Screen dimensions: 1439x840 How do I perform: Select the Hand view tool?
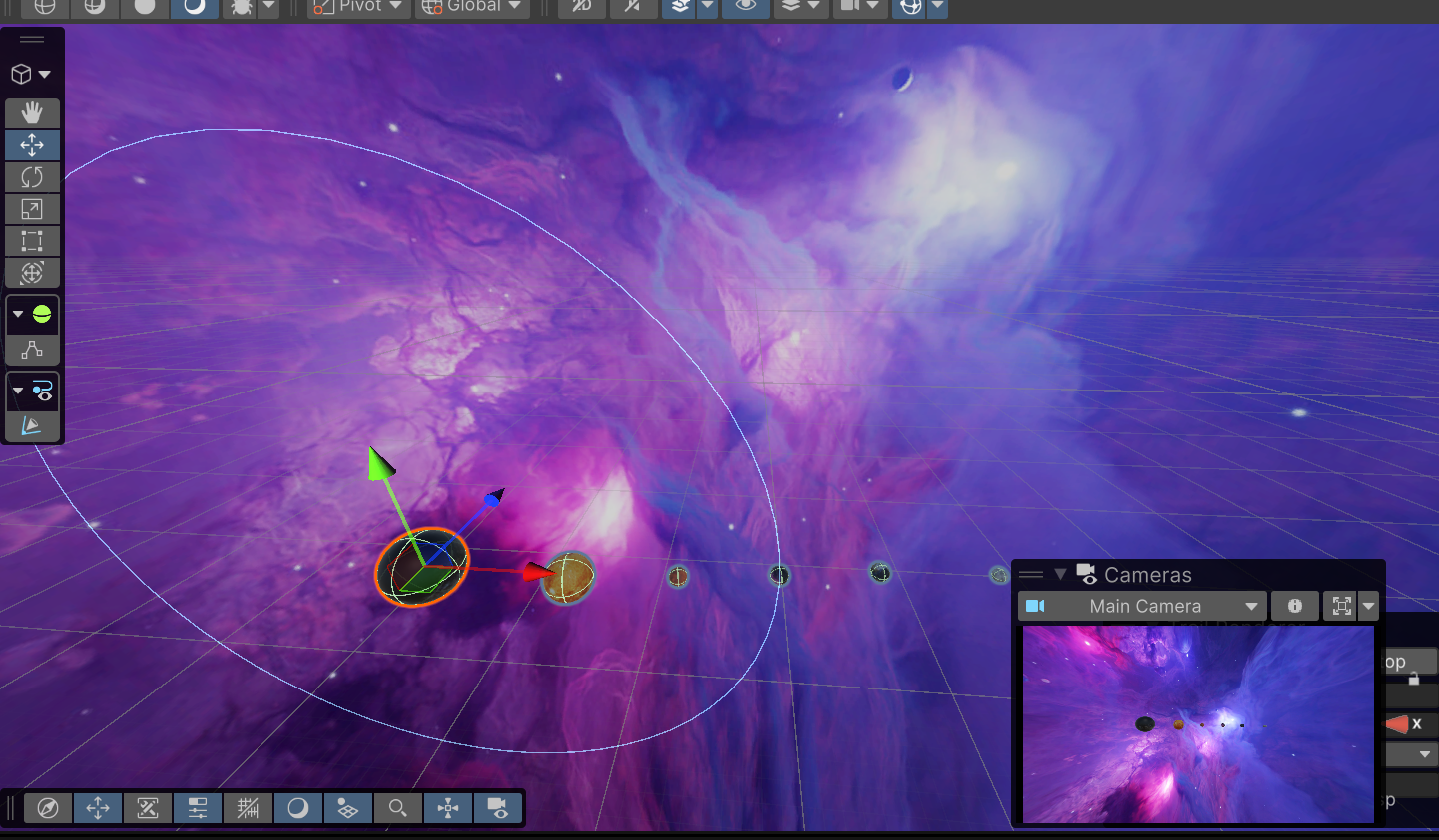point(32,113)
